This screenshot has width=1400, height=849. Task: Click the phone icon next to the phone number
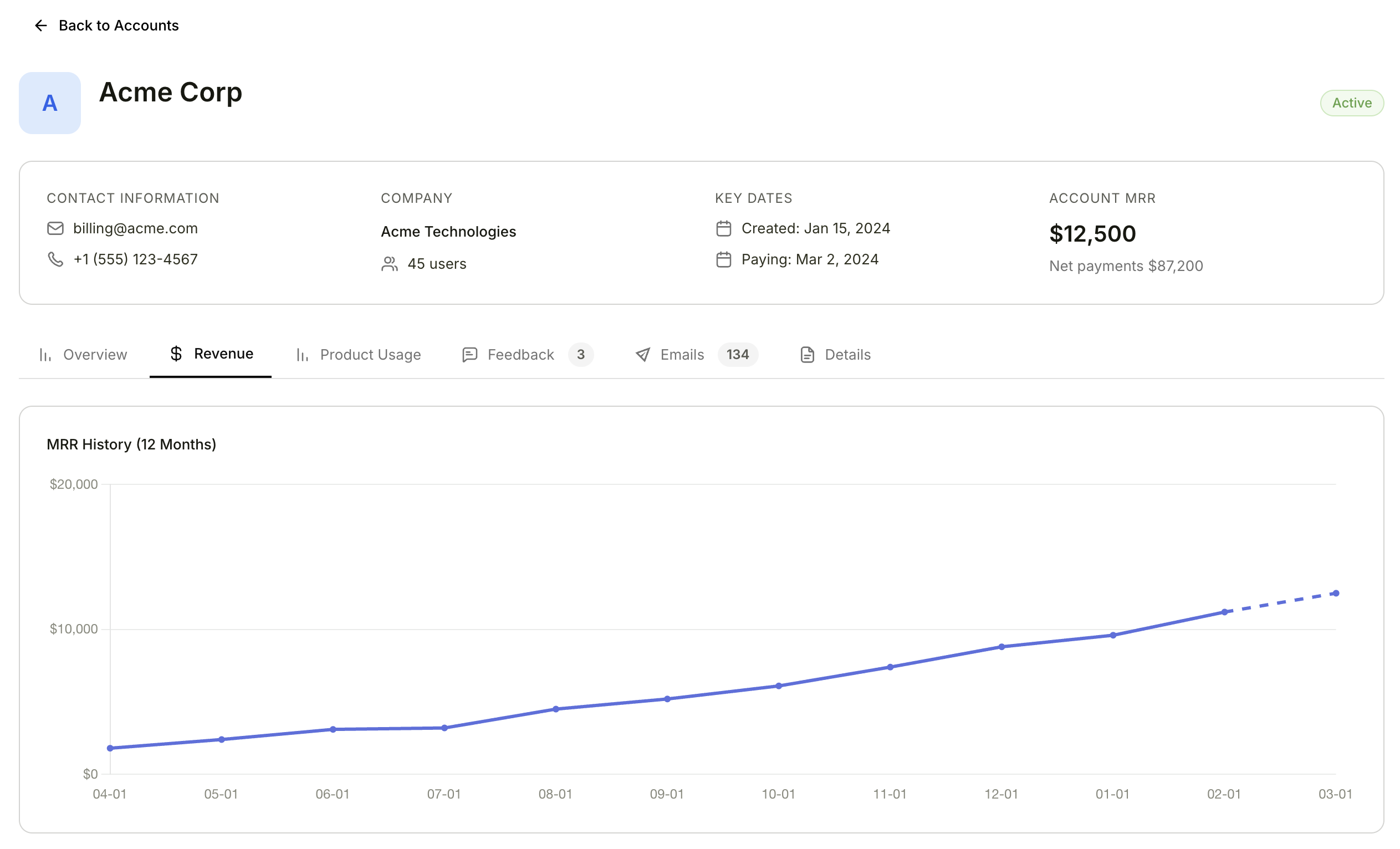[x=54, y=259]
